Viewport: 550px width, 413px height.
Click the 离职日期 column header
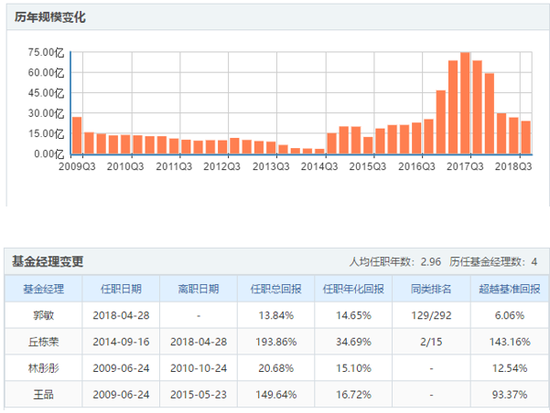click(199, 289)
